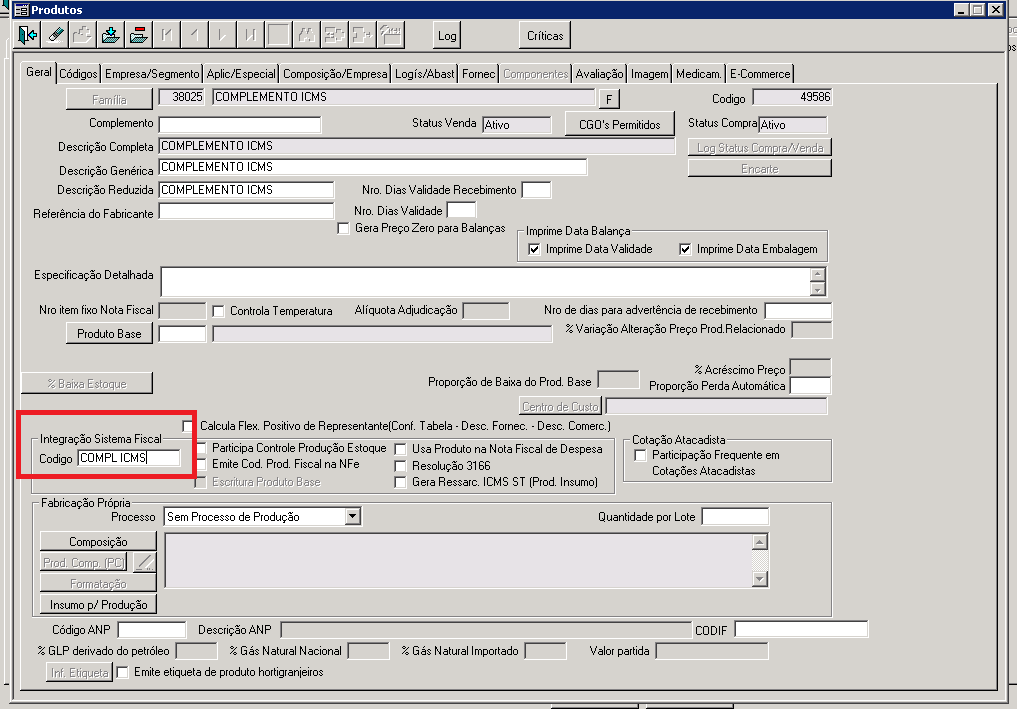This screenshot has height=709, width=1017.
Task: Click the greyed clapperboard toolbar icon
Action: coord(390,34)
